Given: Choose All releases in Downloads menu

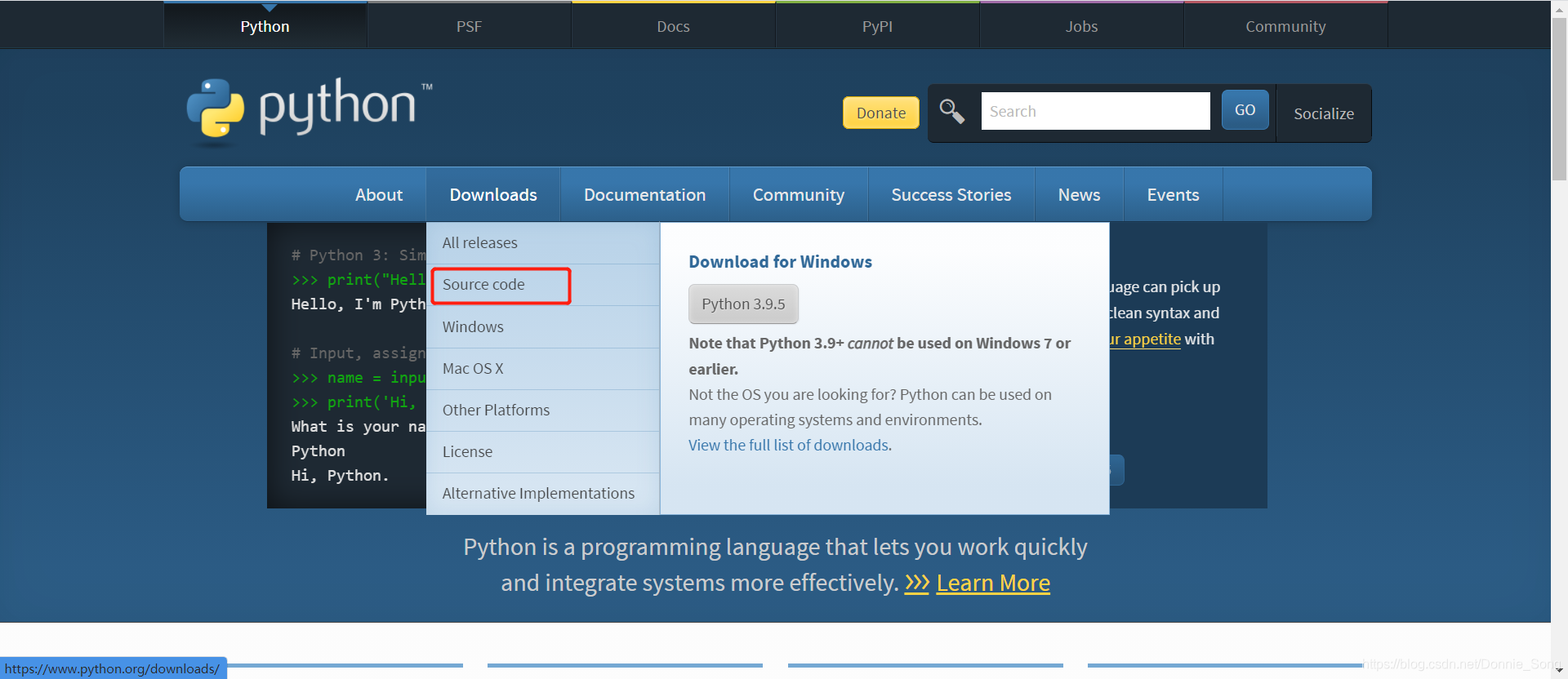Looking at the screenshot, I should 543,243.
